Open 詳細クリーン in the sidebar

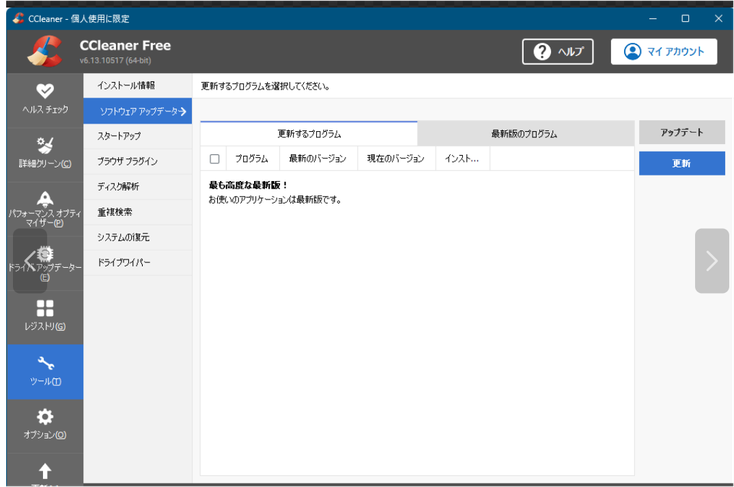coord(45,153)
